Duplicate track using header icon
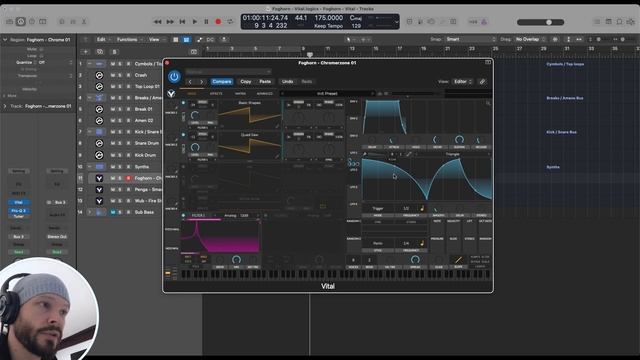This screenshot has width=640, height=360. (x=100, y=52)
